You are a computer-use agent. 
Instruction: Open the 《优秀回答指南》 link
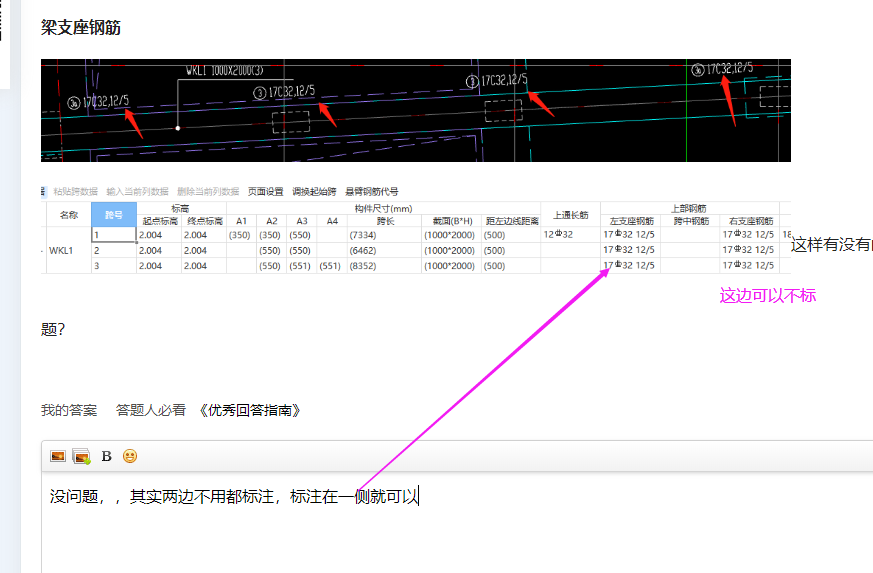(x=250, y=410)
